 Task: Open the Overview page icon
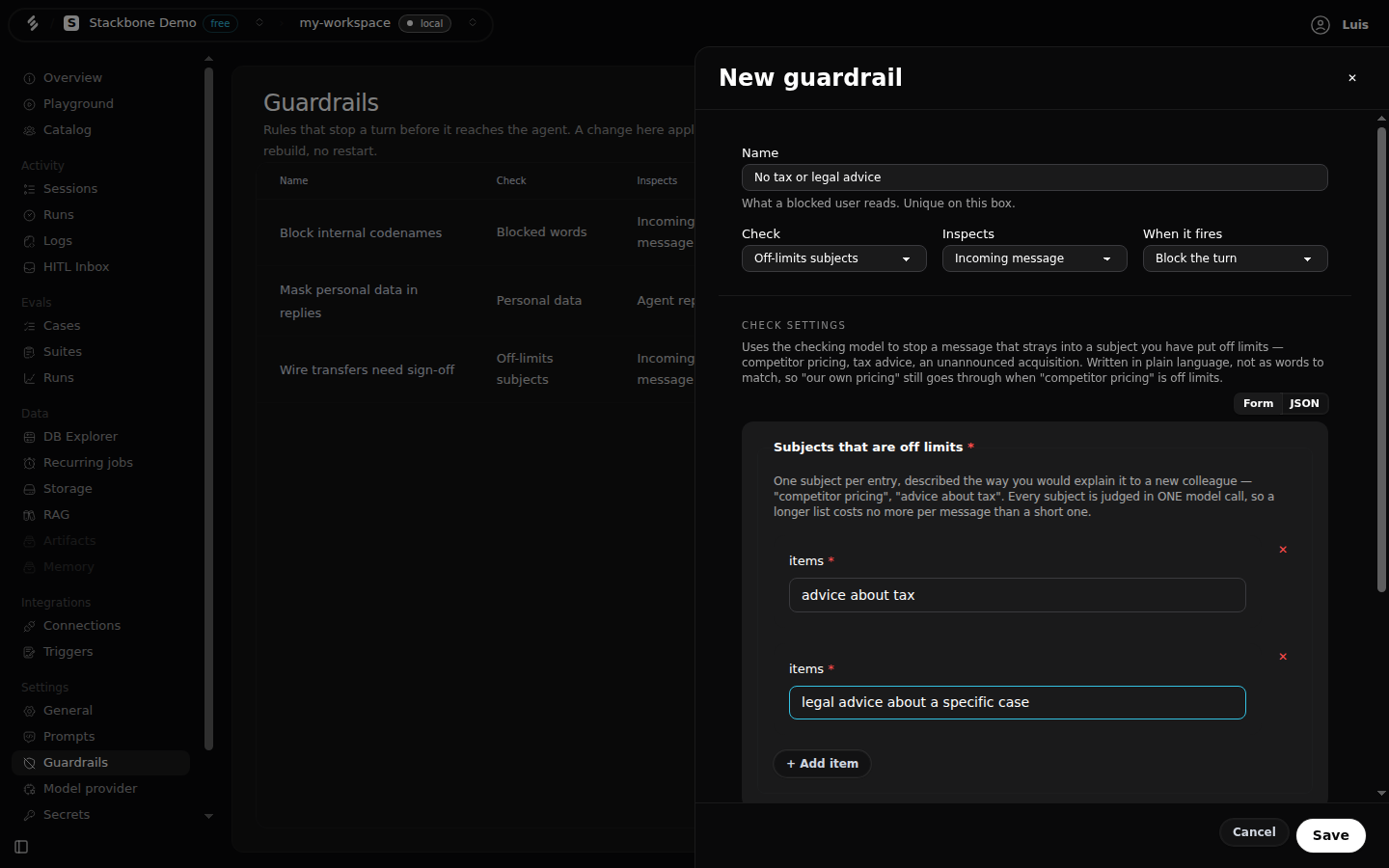[x=29, y=78]
